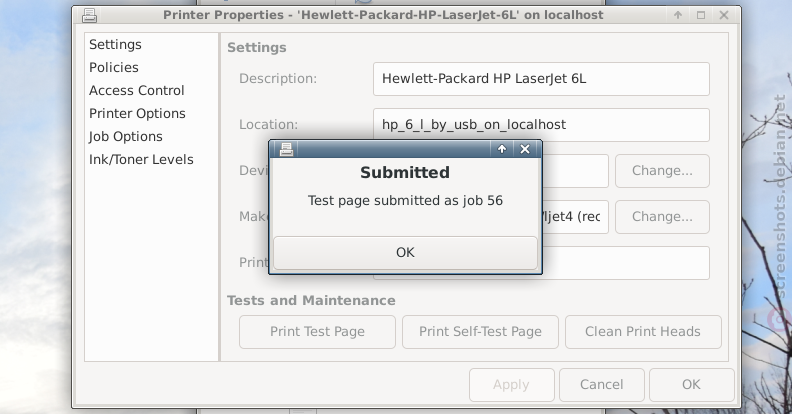Image resolution: width=792 pixels, height=414 pixels.
Task: Click the Location text field
Action: pyautogui.click(x=541, y=125)
